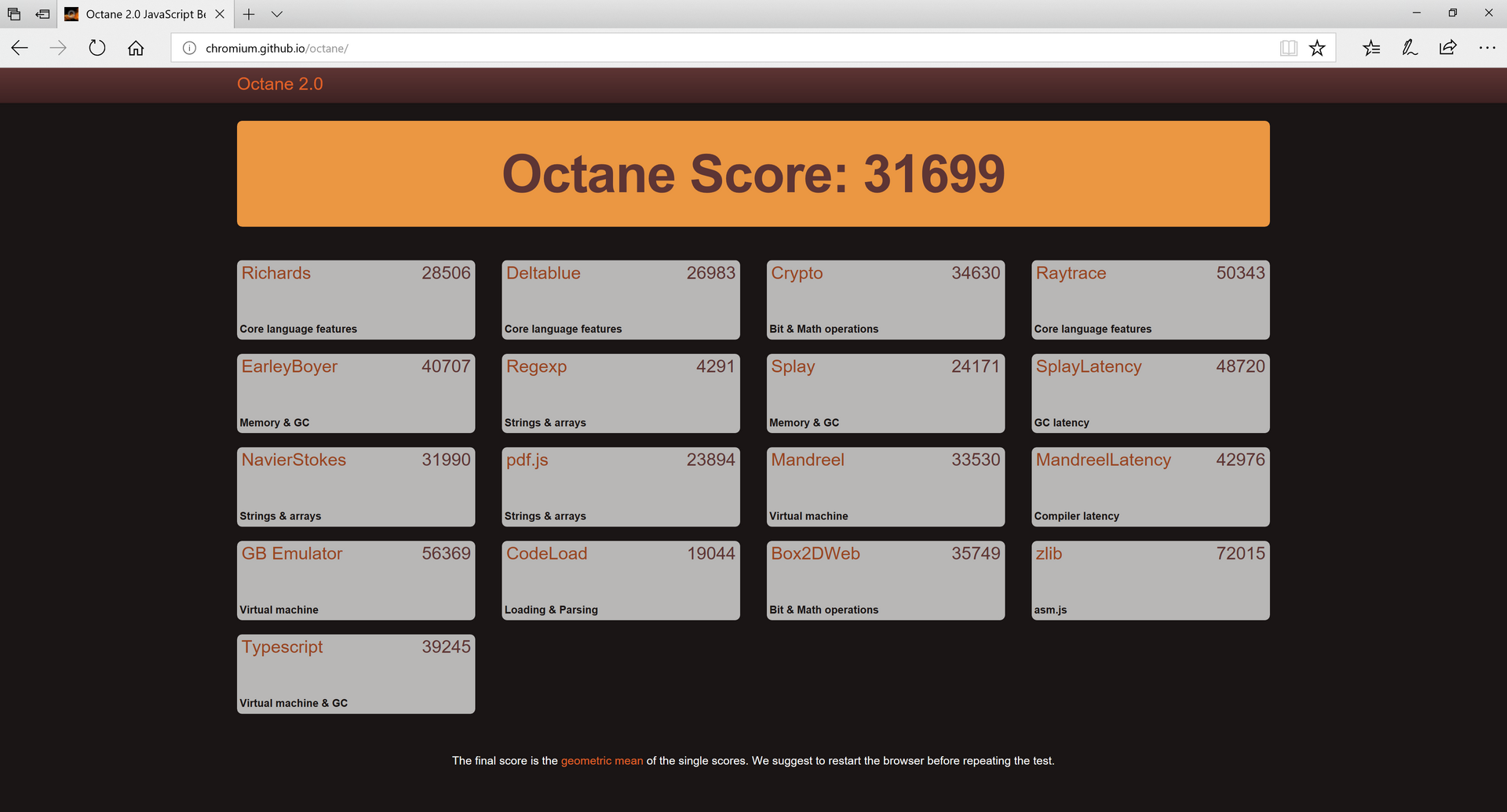Close the Octane 2.0 tab
The width and height of the screenshot is (1507, 812).
click(x=220, y=14)
